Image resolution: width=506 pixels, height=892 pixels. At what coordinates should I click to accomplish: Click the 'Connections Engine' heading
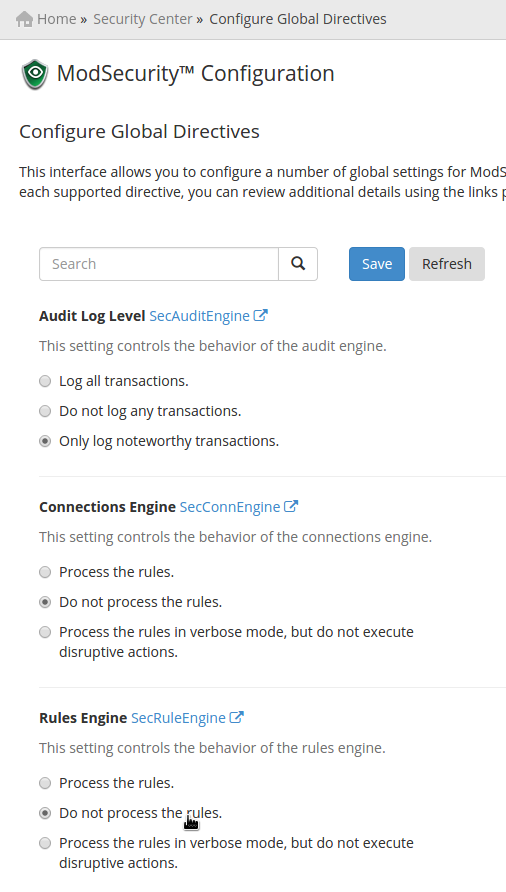pos(108,507)
